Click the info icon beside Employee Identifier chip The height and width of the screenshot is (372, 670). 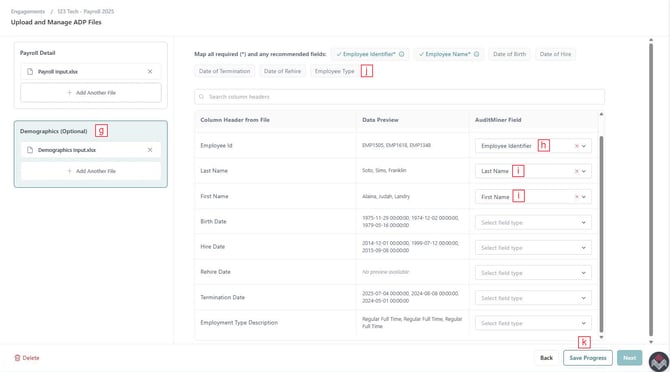click(x=402, y=54)
